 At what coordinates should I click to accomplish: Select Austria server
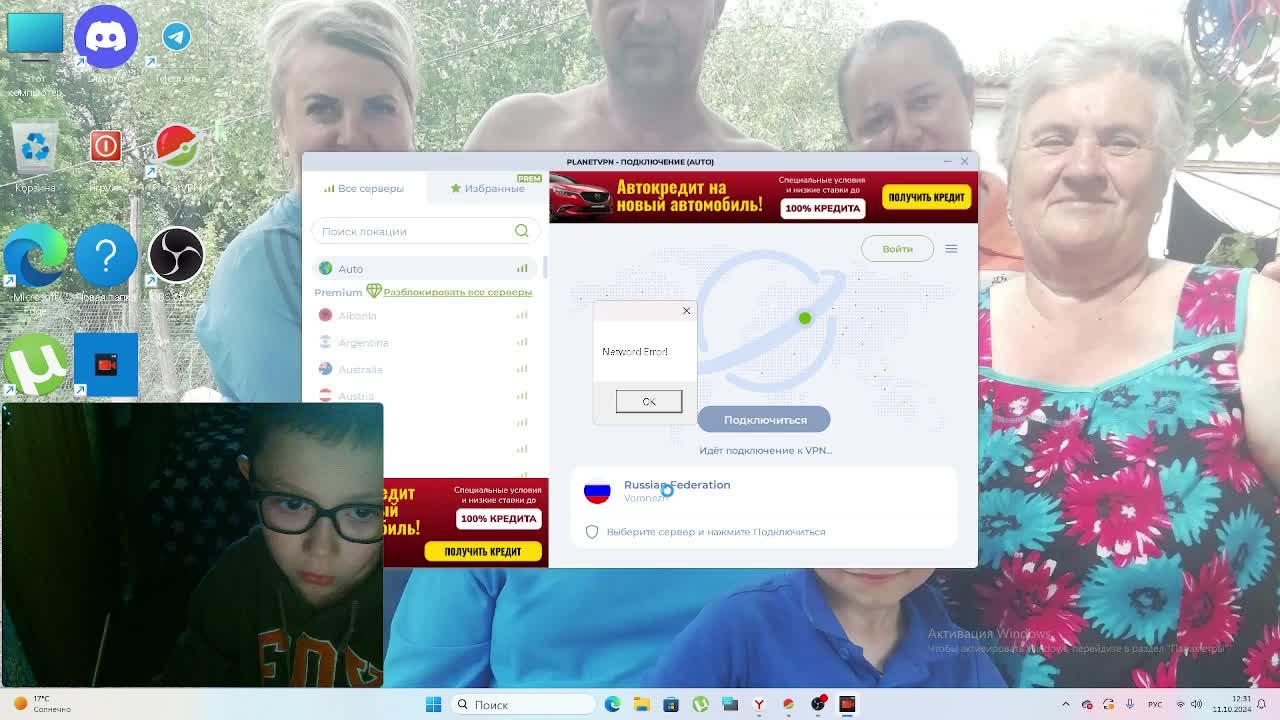click(x=425, y=396)
